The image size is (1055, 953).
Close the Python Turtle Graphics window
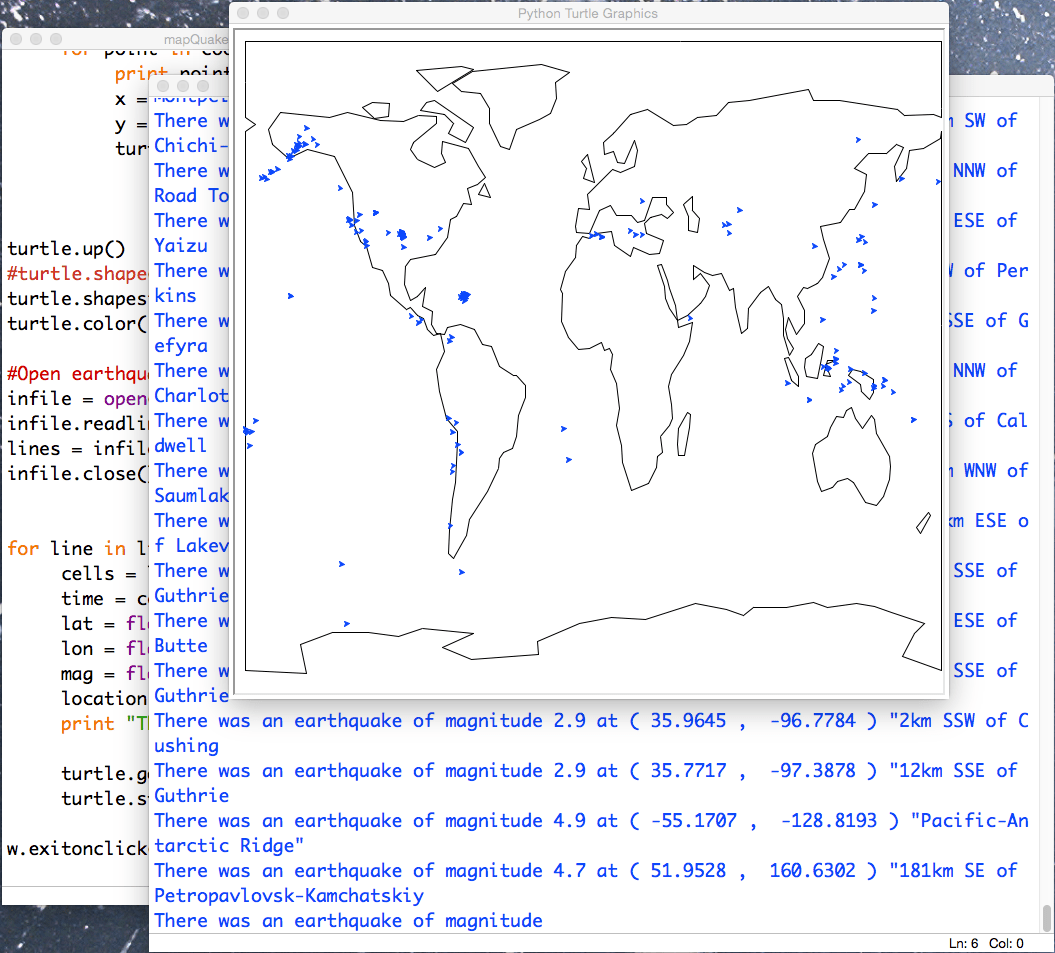(243, 13)
